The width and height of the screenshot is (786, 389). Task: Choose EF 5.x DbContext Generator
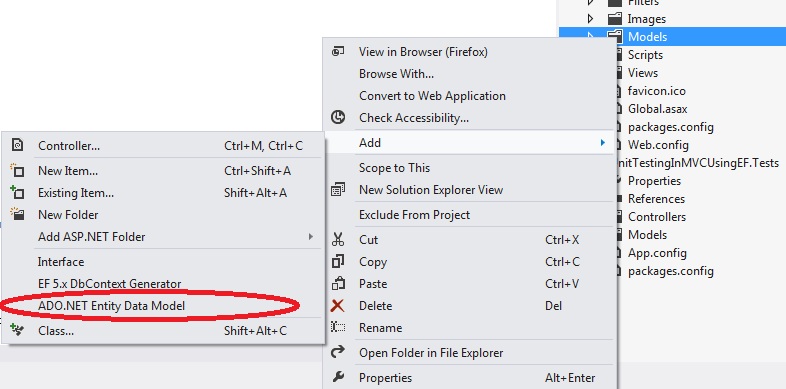pyautogui.click(x=109, y=284)
